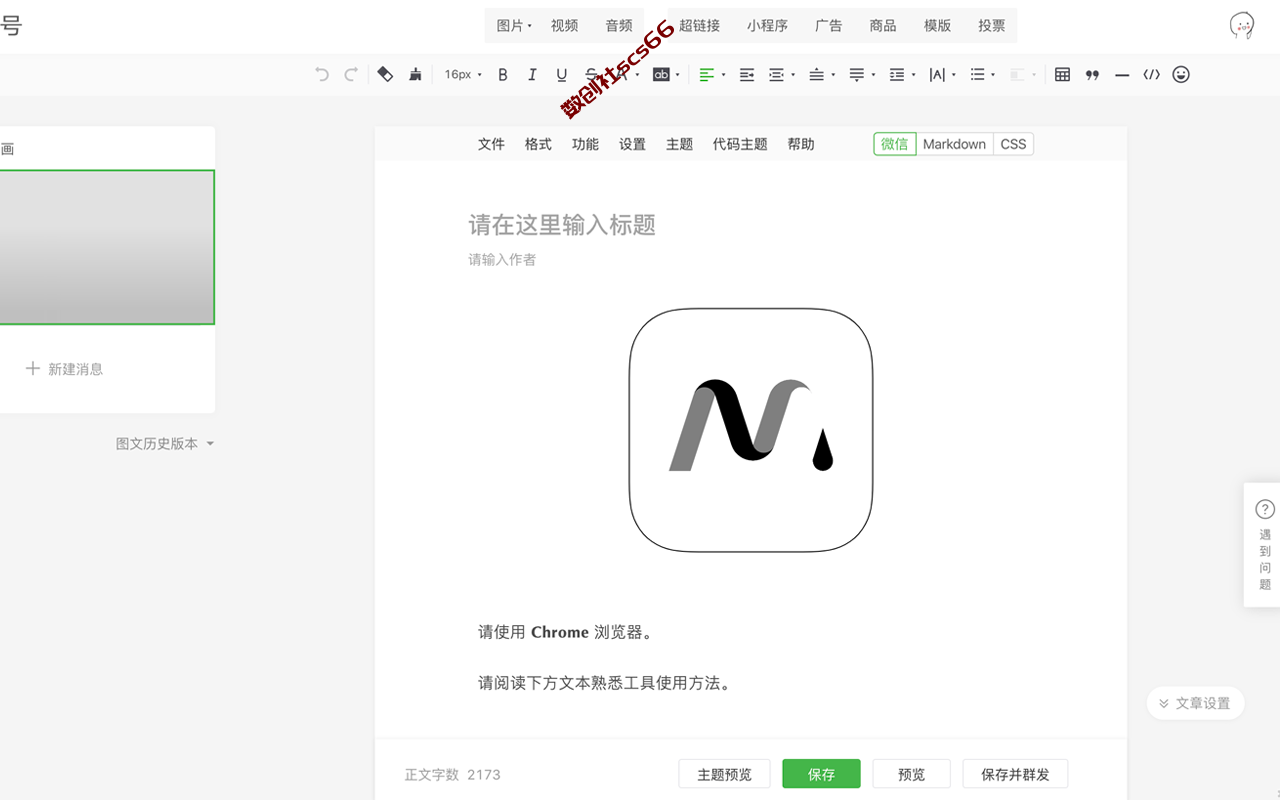Image resolution: width=1280 pixels, height=800 pixels.
Task: Click the text 请使用 Chrome 浏览器
Action: pyautogui.click(x=566, y=632)
